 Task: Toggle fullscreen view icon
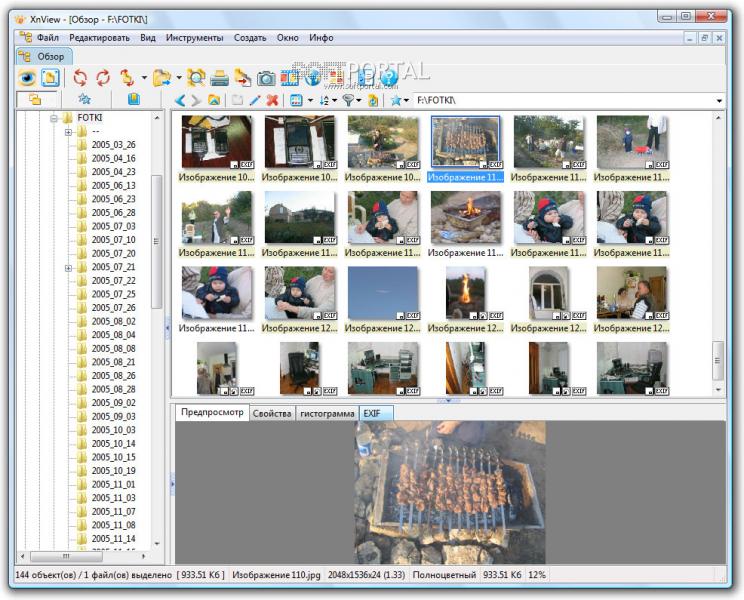[50, 77]
